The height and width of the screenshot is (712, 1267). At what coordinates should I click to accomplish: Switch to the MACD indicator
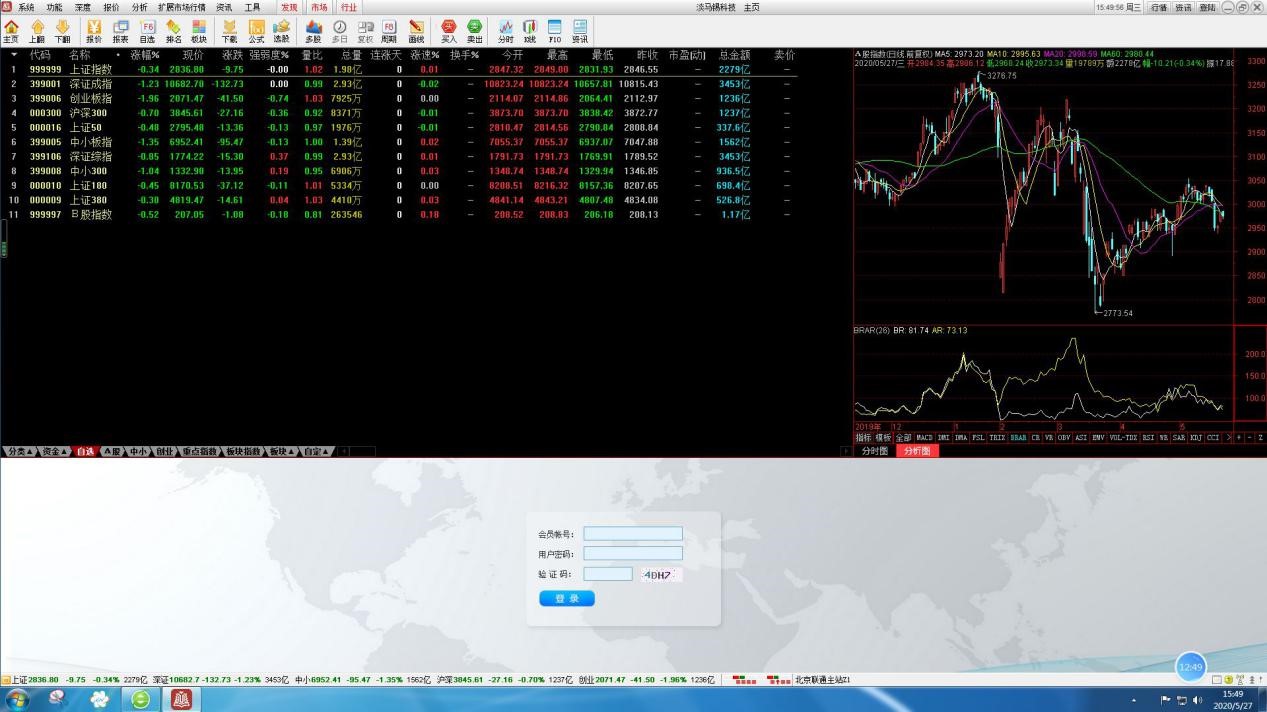pos(924,438)
